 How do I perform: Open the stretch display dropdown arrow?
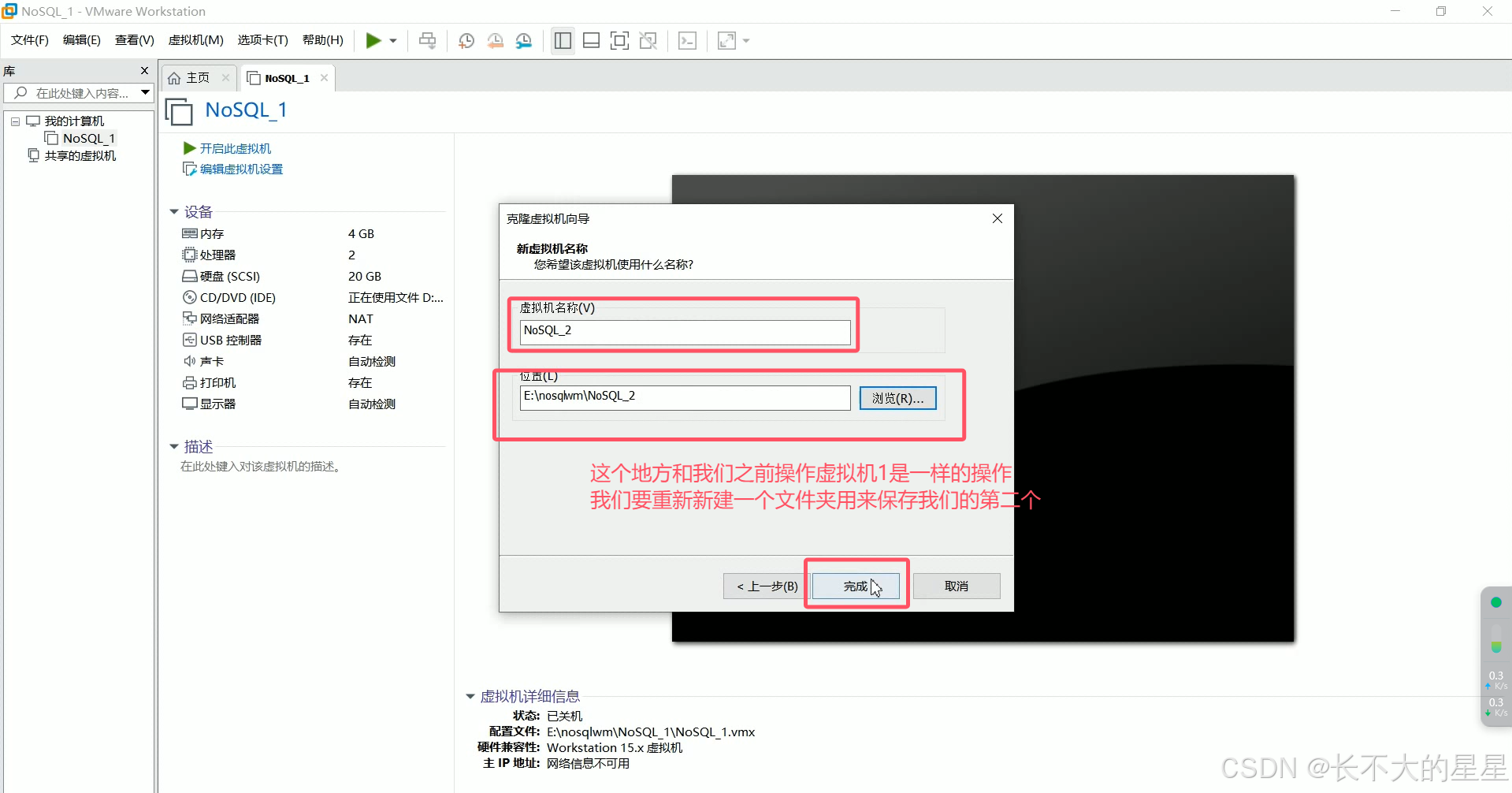[x=746, y=41]
